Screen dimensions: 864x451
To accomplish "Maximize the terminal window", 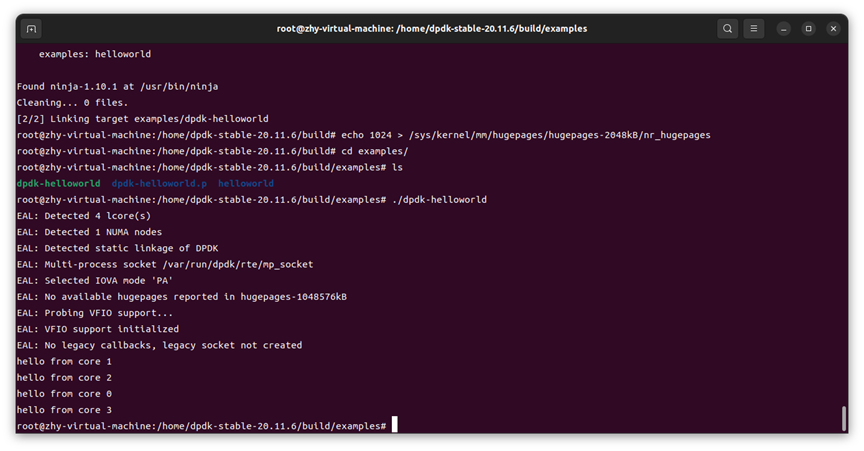I will point(809,29).
